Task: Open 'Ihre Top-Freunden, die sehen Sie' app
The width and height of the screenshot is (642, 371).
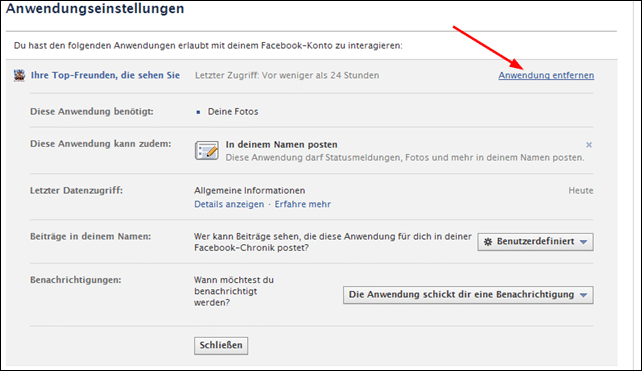Action: tap(105, 75)
